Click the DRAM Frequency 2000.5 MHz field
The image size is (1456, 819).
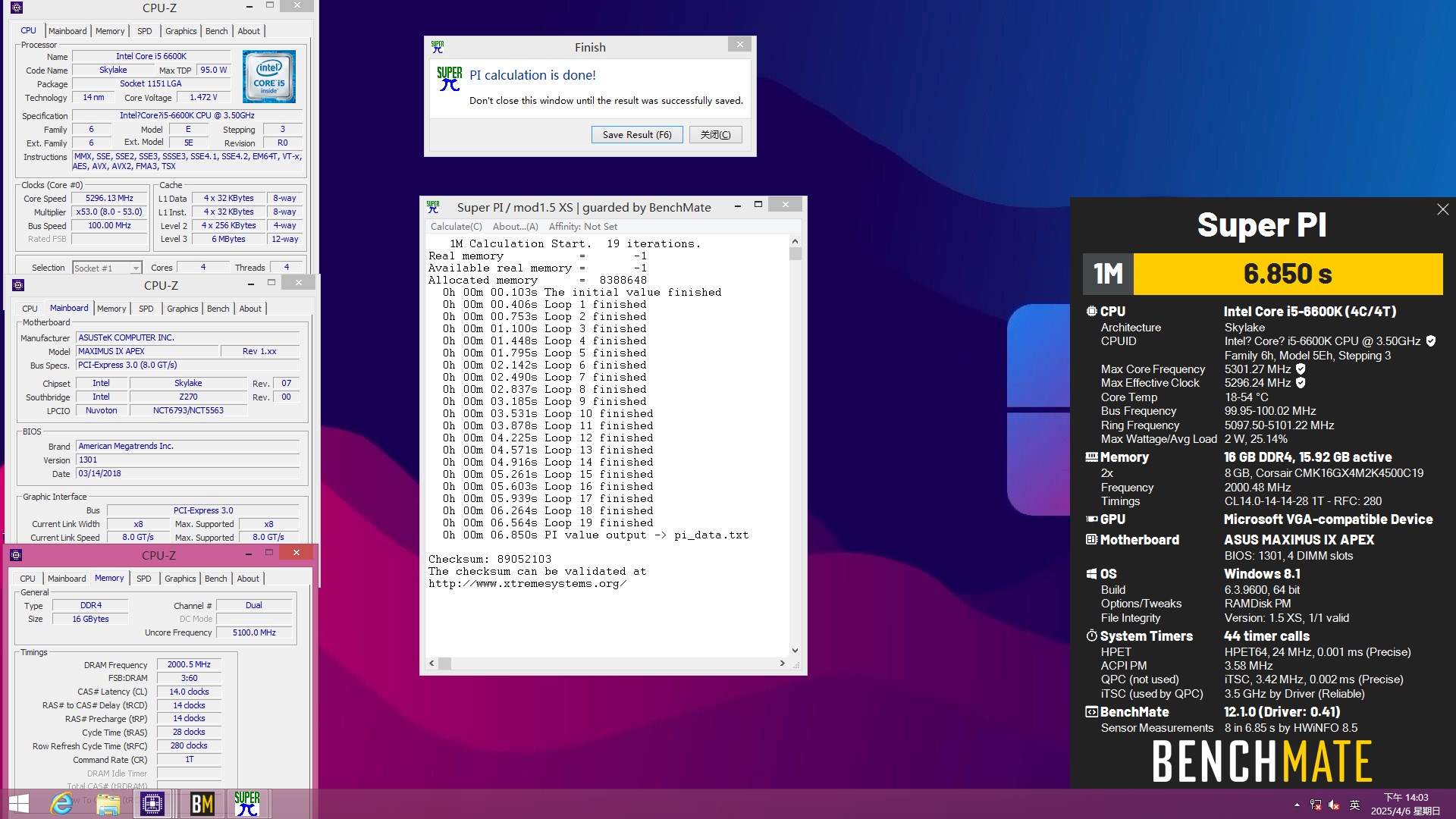coord(189,665)
